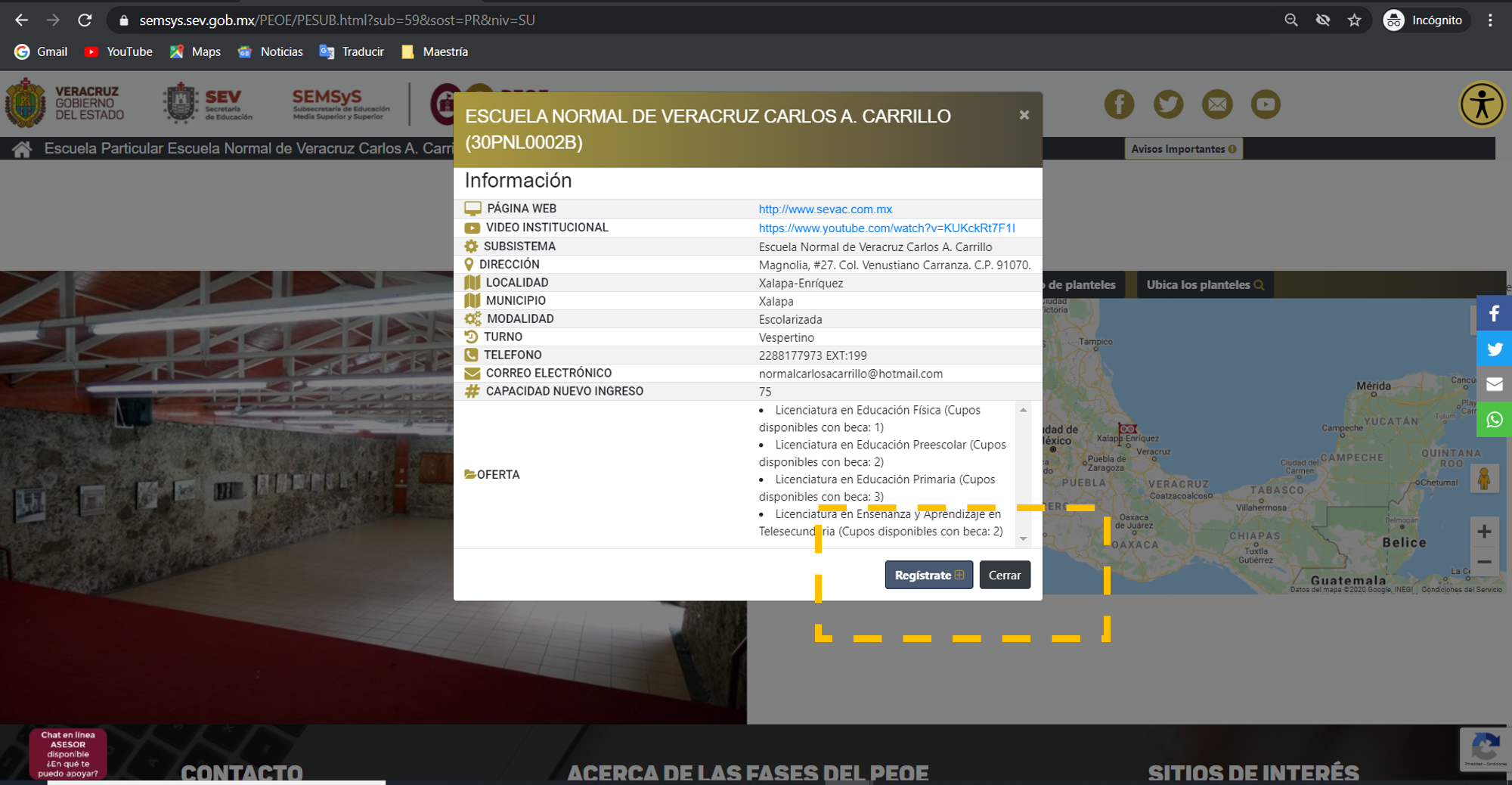Zoom in the map with the plus button
Viewport: 1512px width, 785px height.
(x=1484, y=532)
